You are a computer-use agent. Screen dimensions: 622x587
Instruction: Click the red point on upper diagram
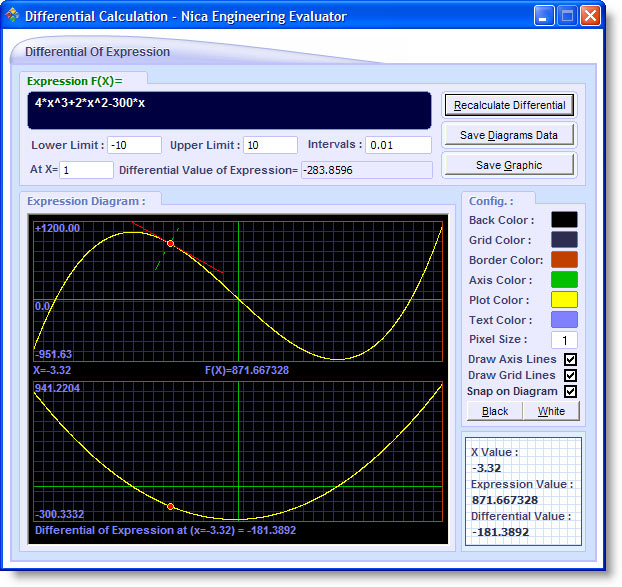pos(171,244)
